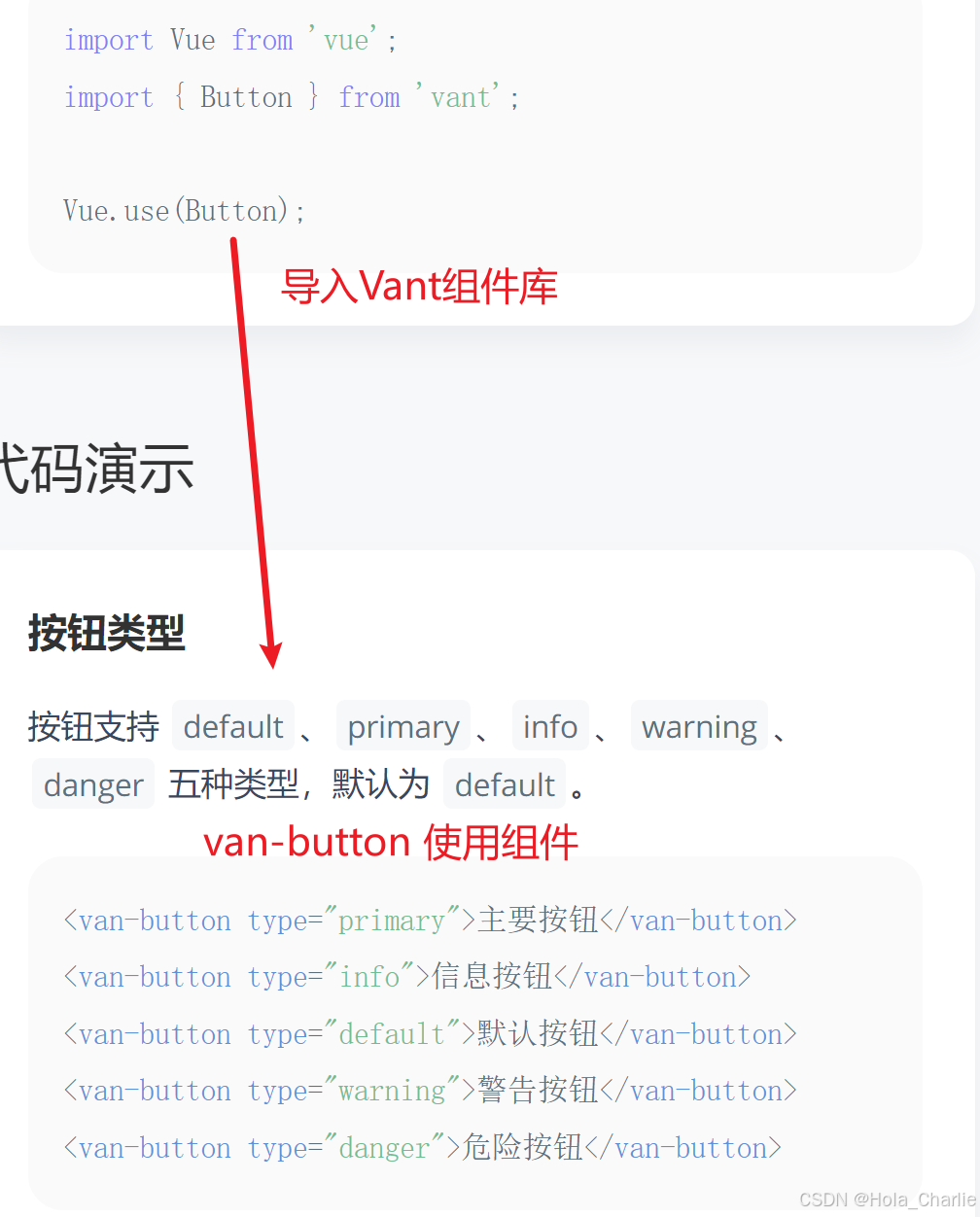Click the second 'default' tag after 默认为
This screenshot has width=980, height=1217.
(x=505, y=783)
